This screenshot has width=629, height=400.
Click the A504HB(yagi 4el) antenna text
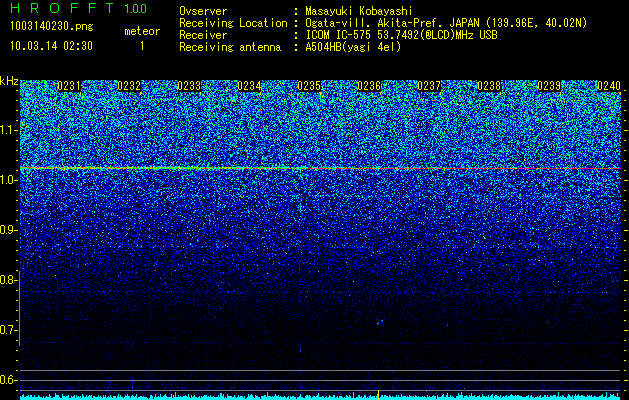[353, 47]
